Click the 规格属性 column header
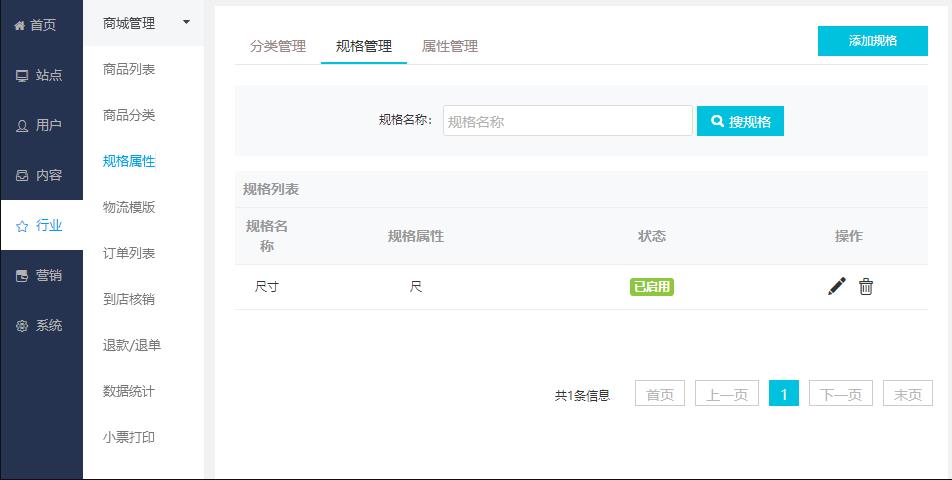The width and height of the screenshot is (952, 480). coord(416,236)
